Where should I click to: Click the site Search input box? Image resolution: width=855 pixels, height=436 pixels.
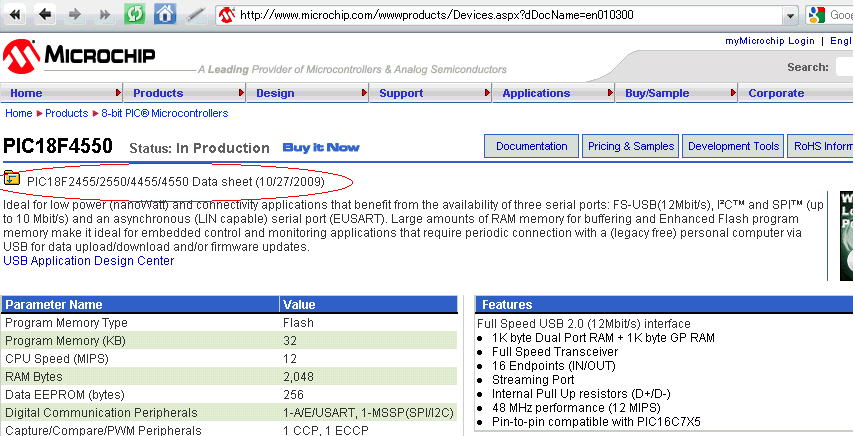click(845, 68)
